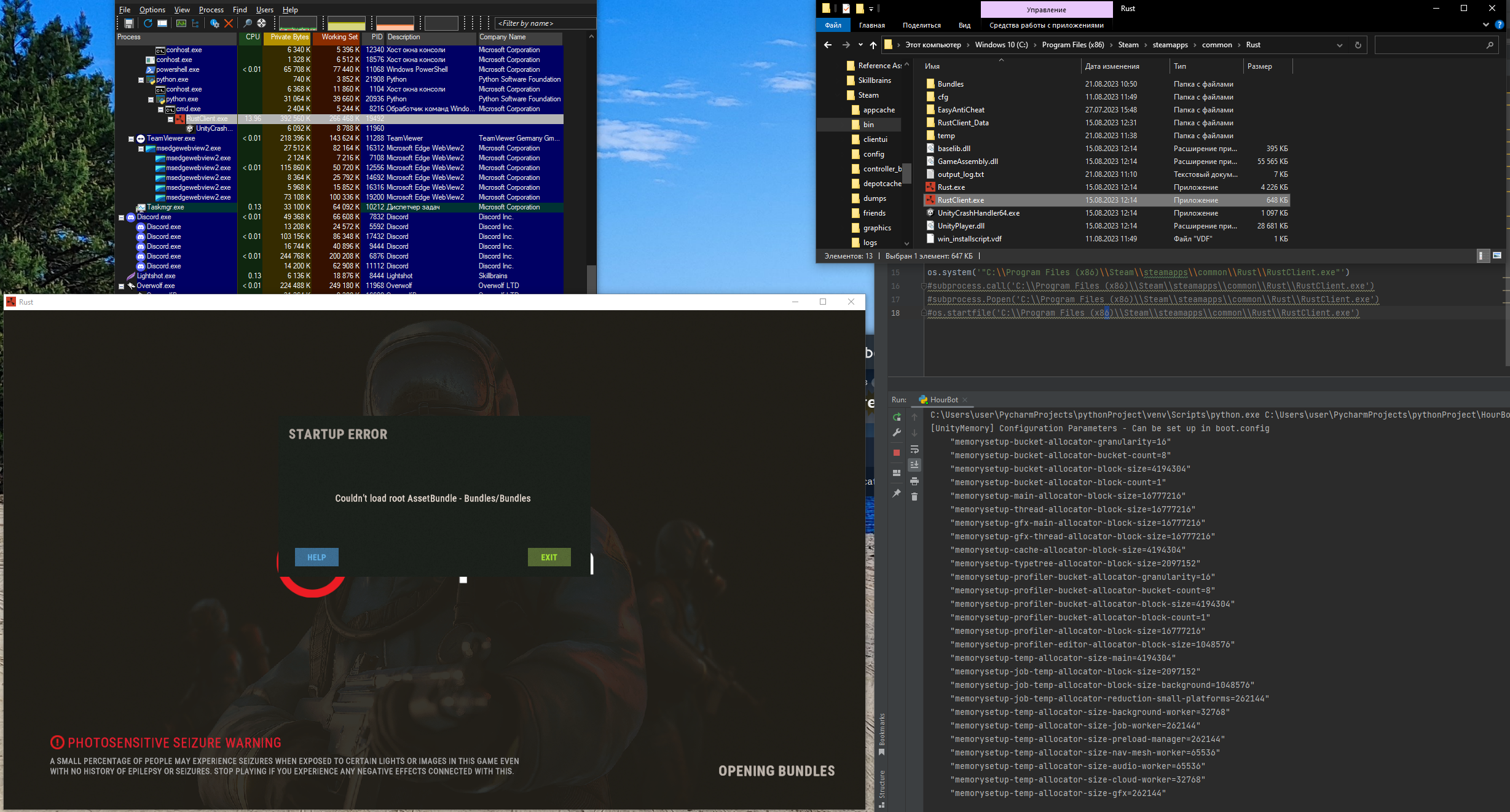Click orange physical memory graph in Process Explorer

395,23
